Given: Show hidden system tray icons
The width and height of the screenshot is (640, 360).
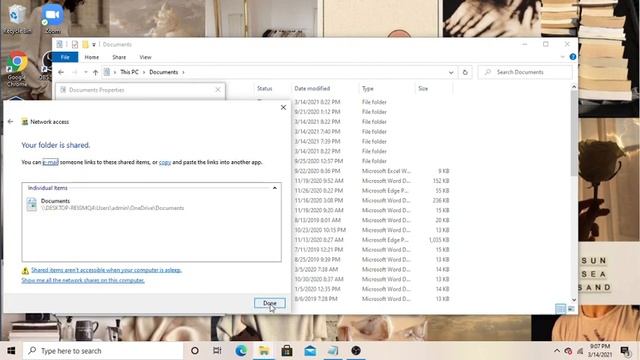Looking at the screenshot, I should click(x=557, y=351).
